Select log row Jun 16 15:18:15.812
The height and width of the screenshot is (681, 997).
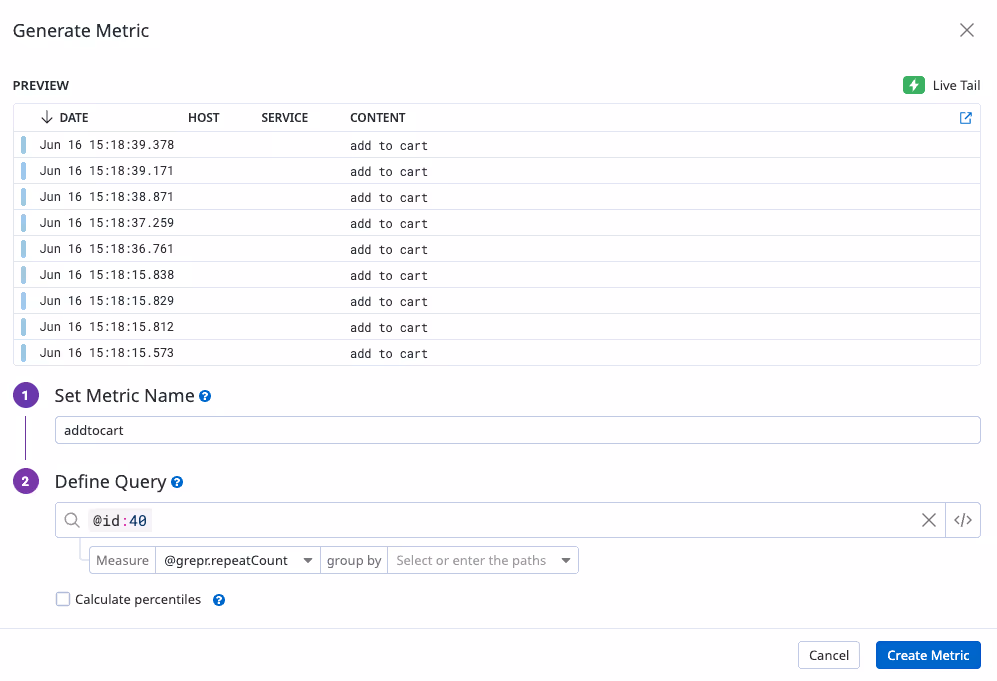pos(497,327)
